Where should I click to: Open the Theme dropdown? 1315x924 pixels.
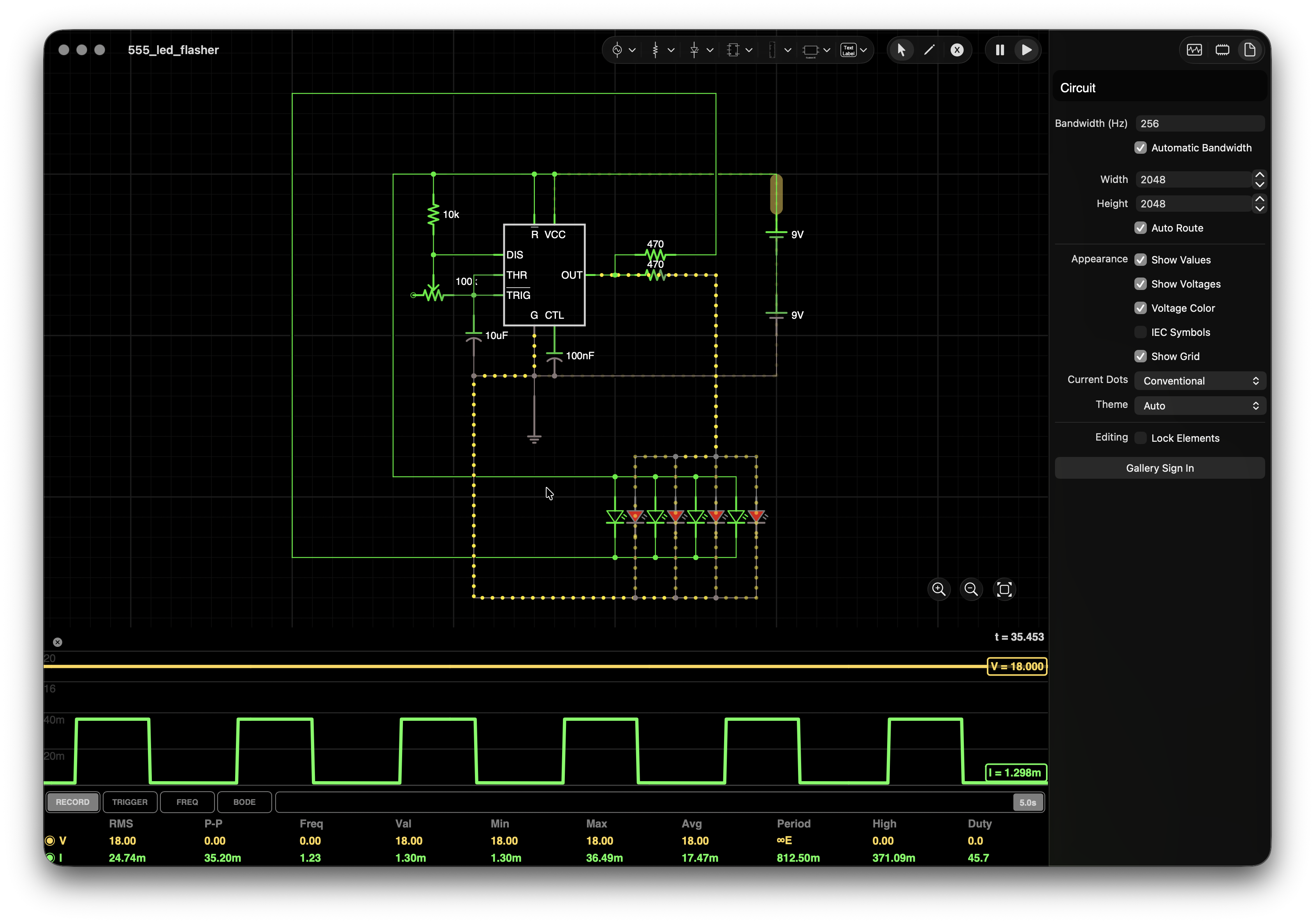point(1200,405)
